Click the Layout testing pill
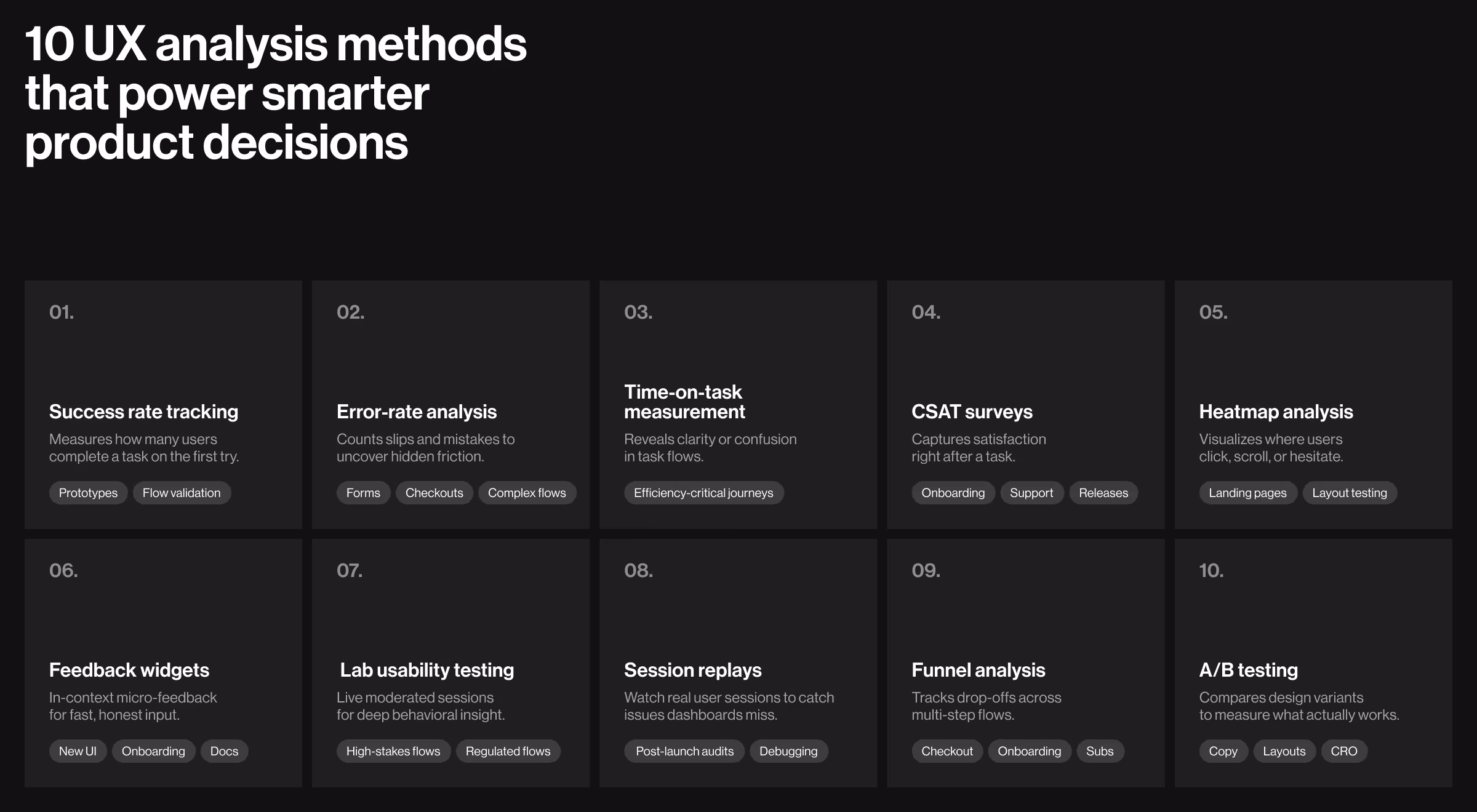Viewport: 1477px width, 812px height. [1350, 493]
